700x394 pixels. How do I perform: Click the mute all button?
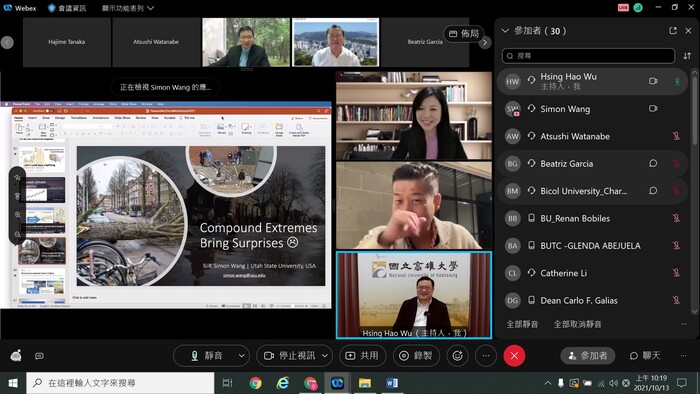point(522,324)
